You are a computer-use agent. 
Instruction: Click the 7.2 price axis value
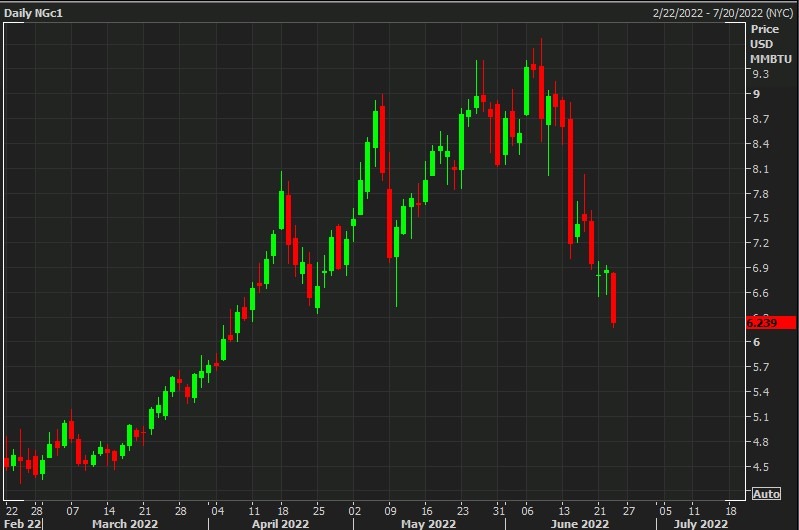tap(760, 243)
